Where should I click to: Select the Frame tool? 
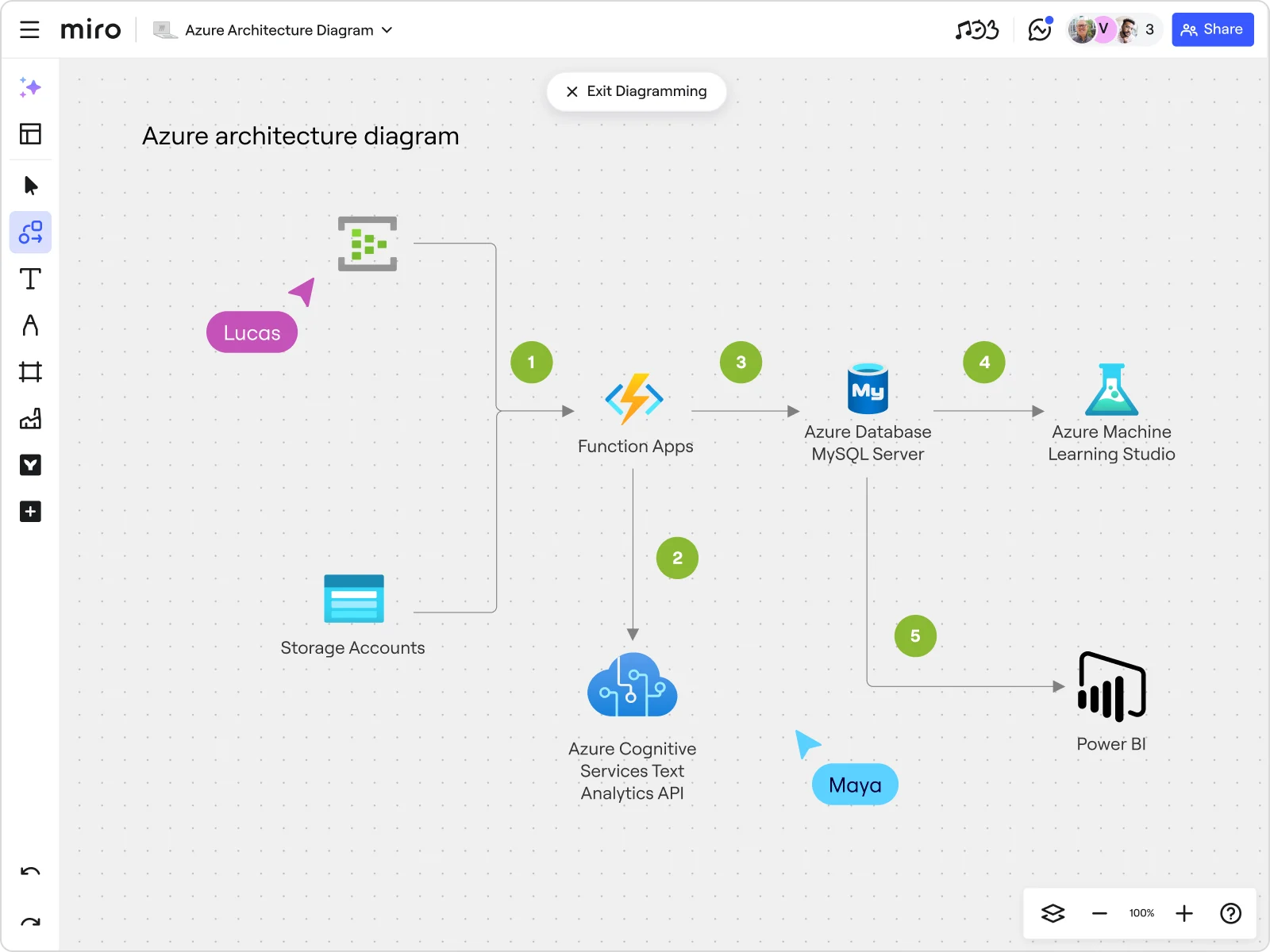pyautogui.click(x=30, y=372)
